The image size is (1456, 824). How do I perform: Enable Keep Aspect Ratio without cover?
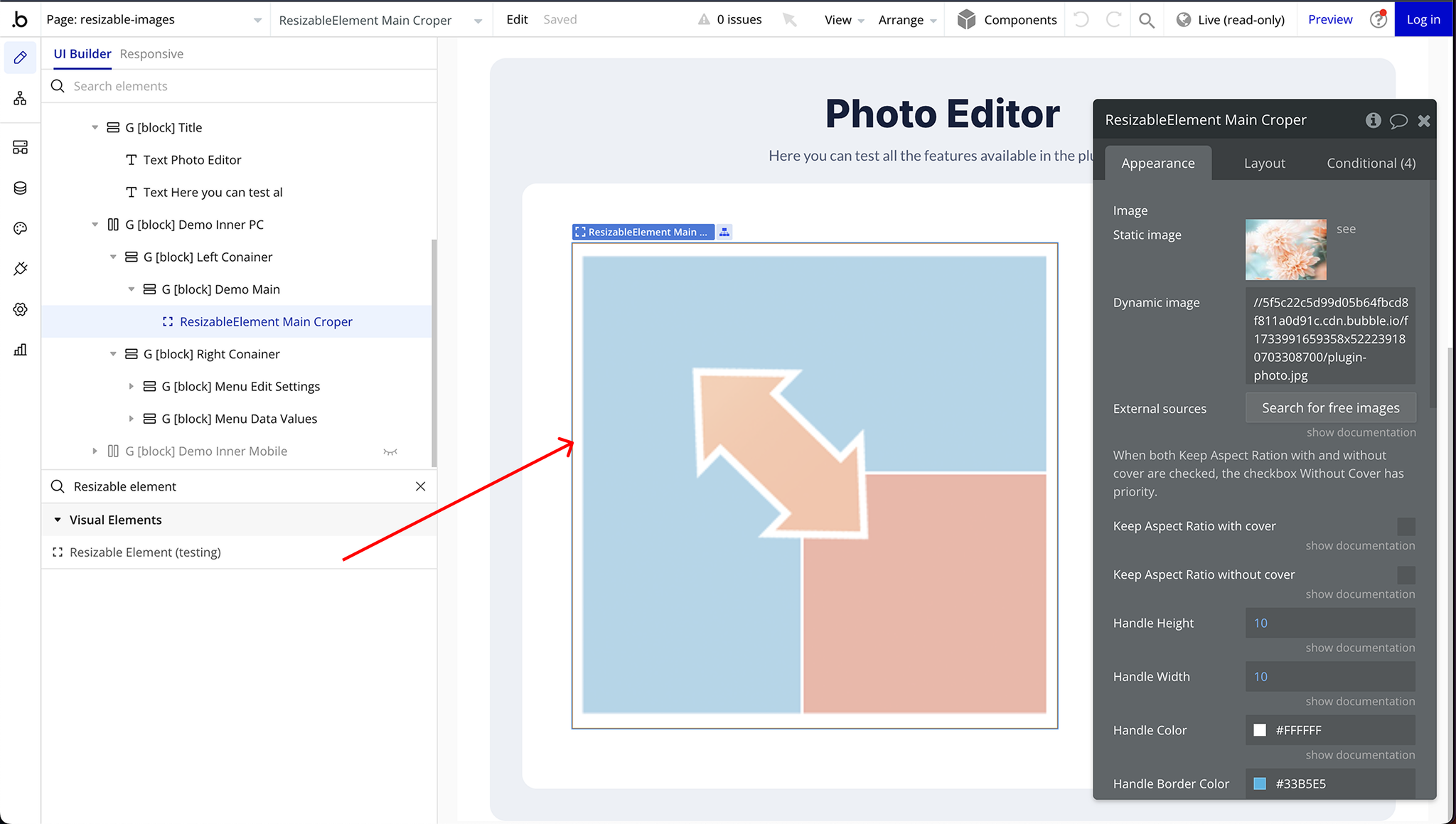tap(1406, 574)
